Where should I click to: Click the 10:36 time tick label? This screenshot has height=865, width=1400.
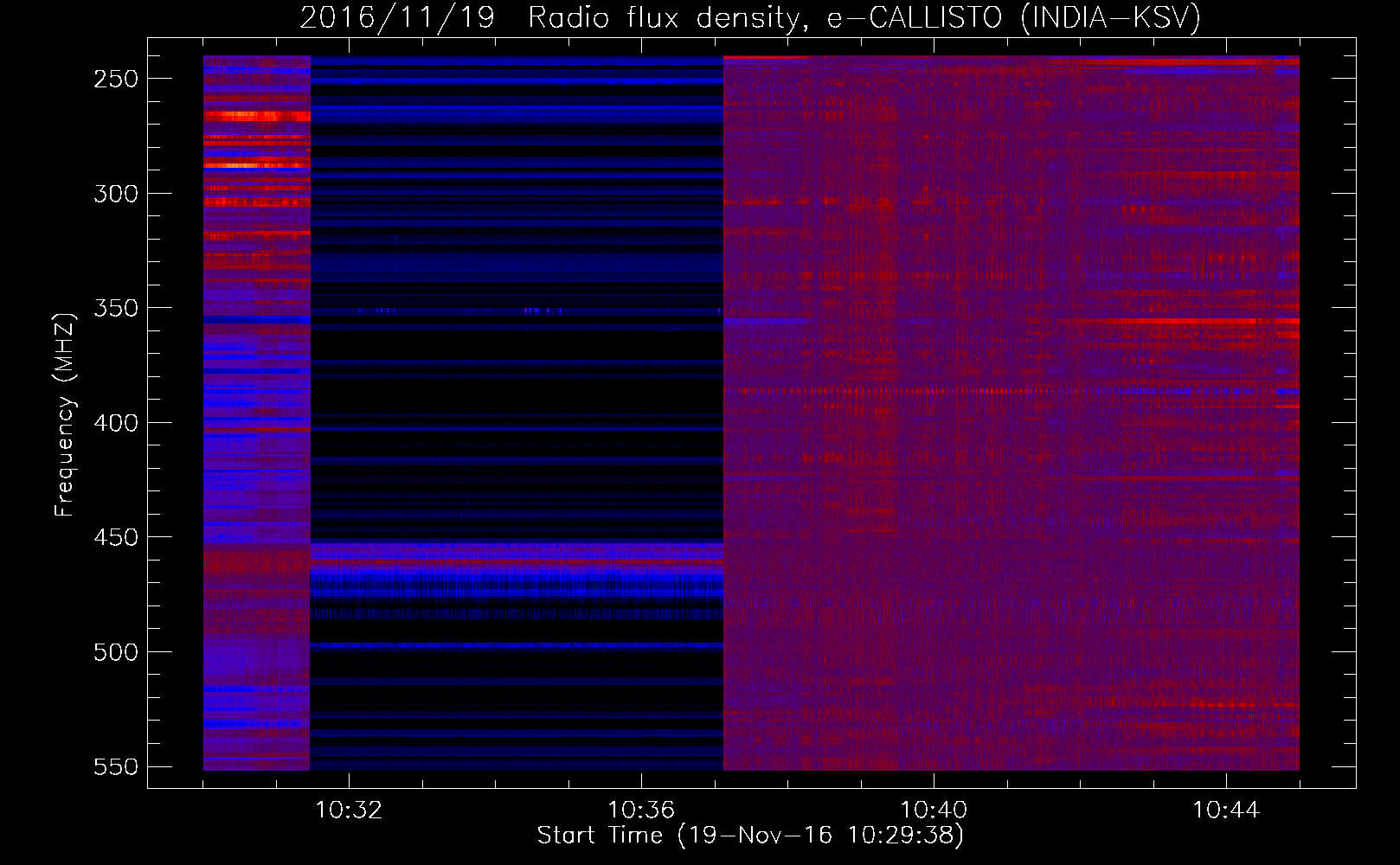641,811
